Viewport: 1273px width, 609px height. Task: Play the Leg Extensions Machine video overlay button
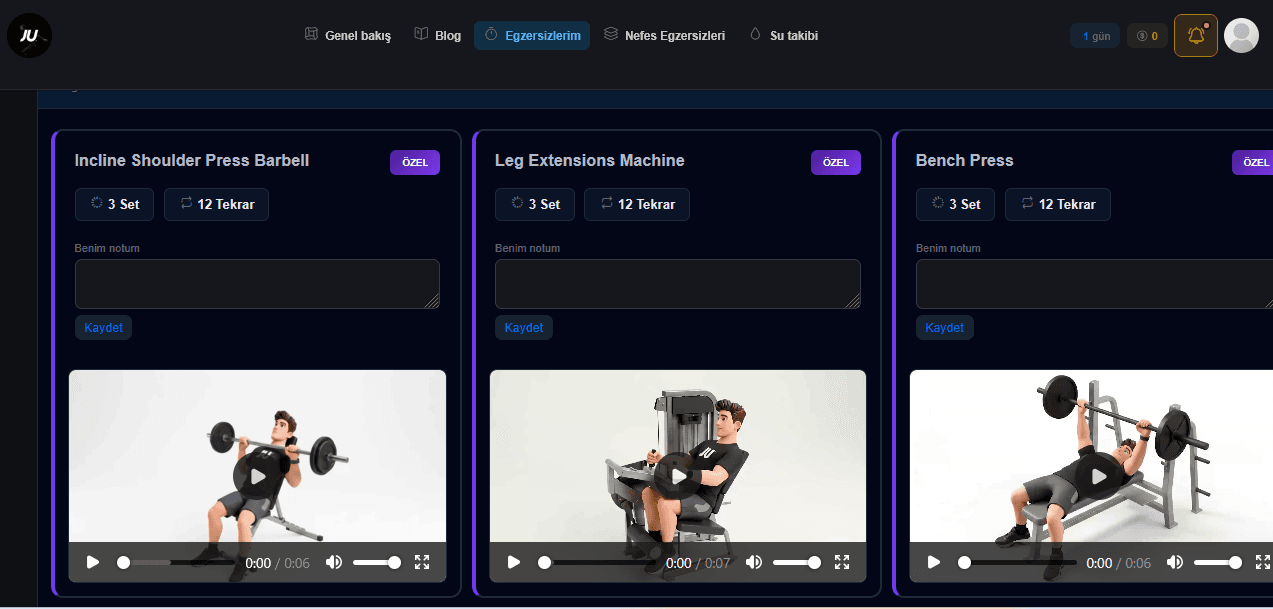[679, 476]
